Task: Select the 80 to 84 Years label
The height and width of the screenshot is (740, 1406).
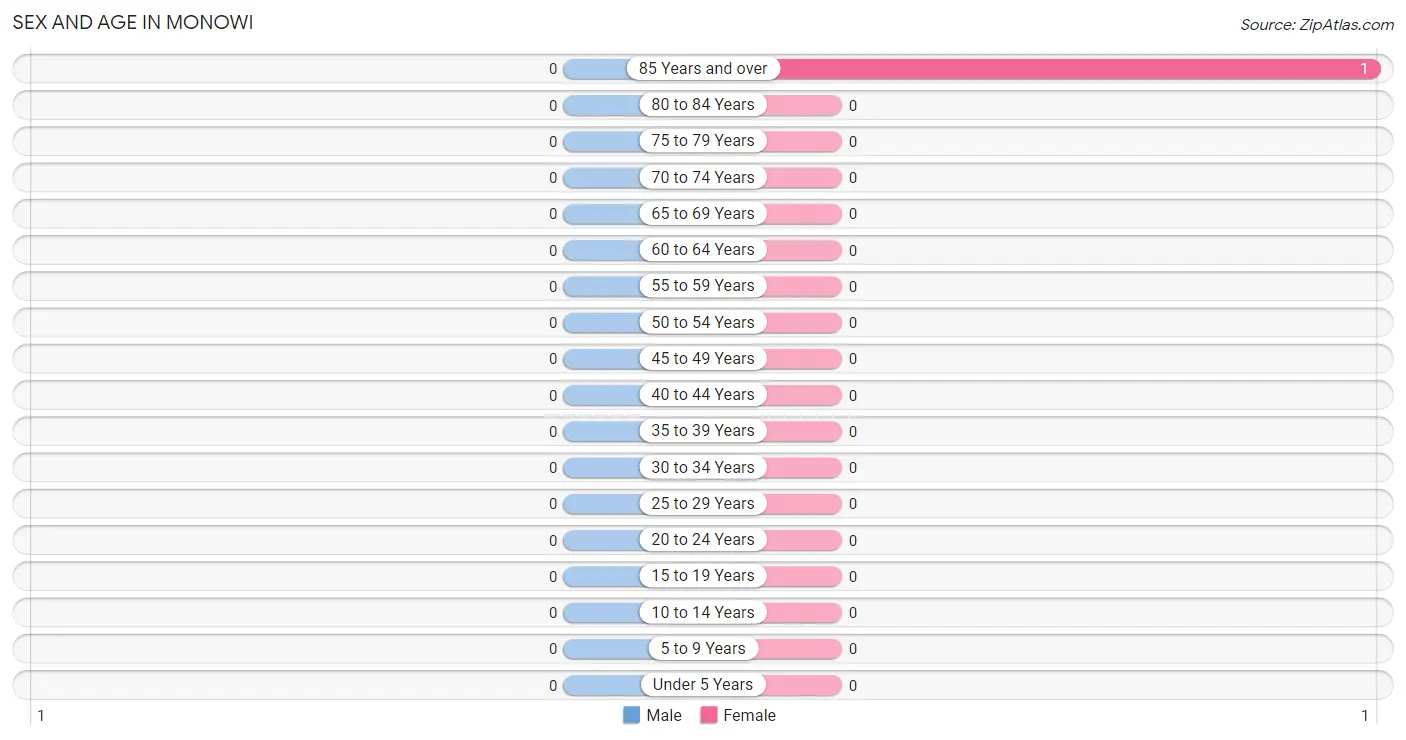Action: coord(703,104)
